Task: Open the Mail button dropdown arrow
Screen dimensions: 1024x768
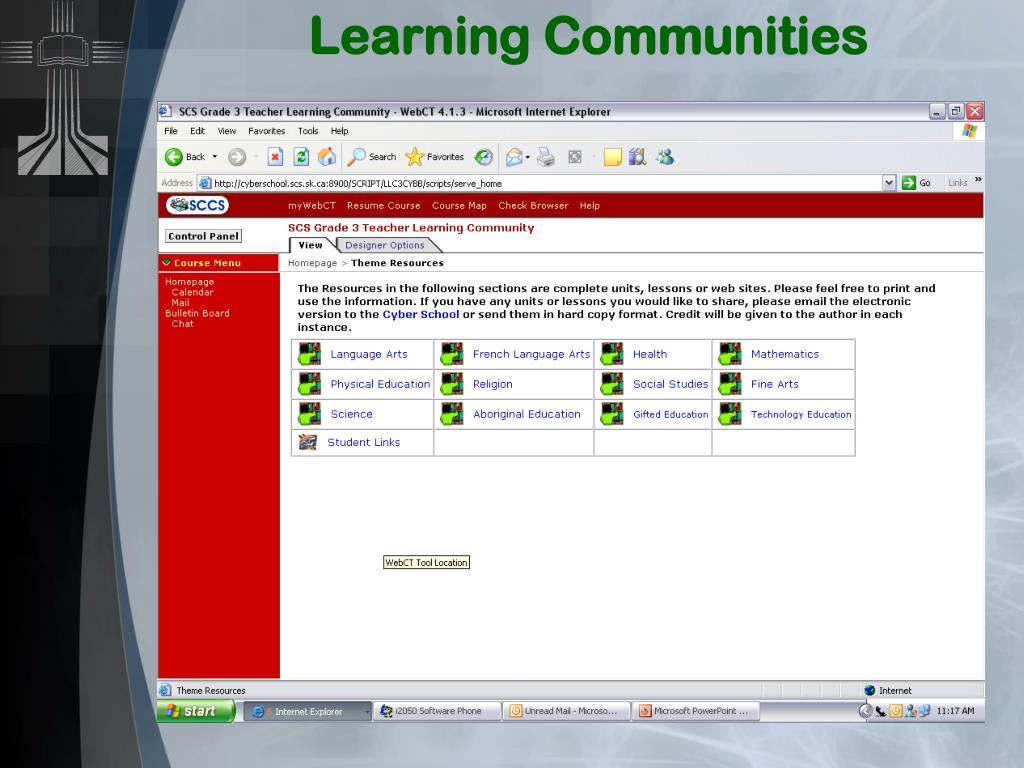Action: [528, 157]
